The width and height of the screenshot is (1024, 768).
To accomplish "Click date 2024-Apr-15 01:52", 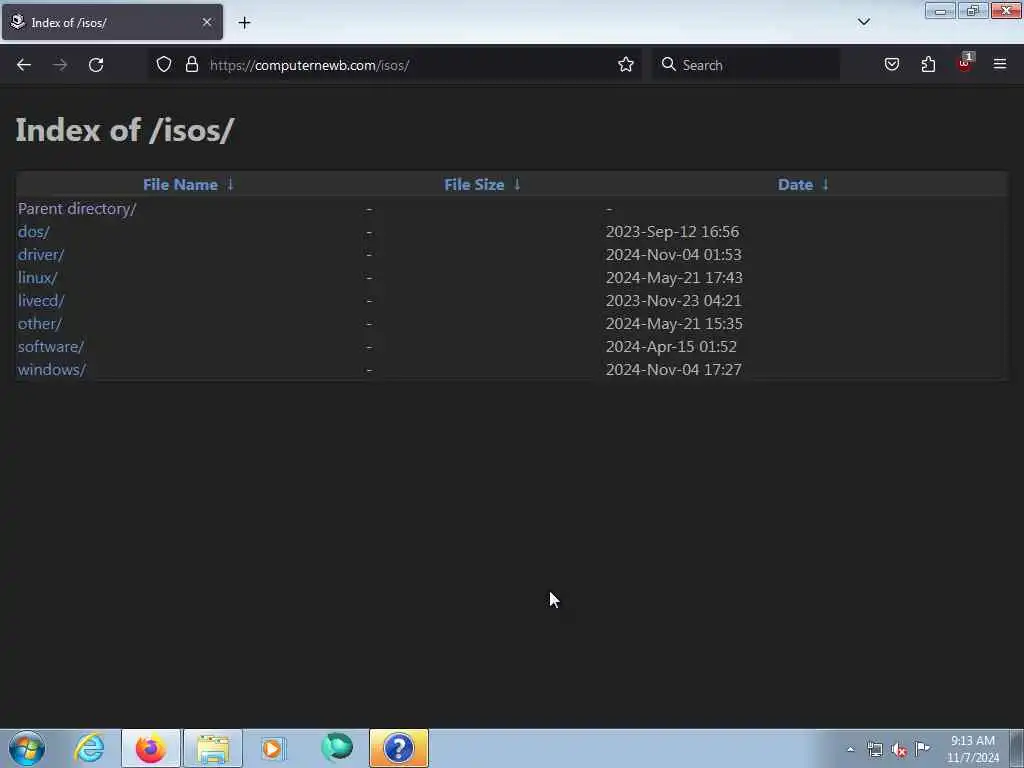I will 671,346.
